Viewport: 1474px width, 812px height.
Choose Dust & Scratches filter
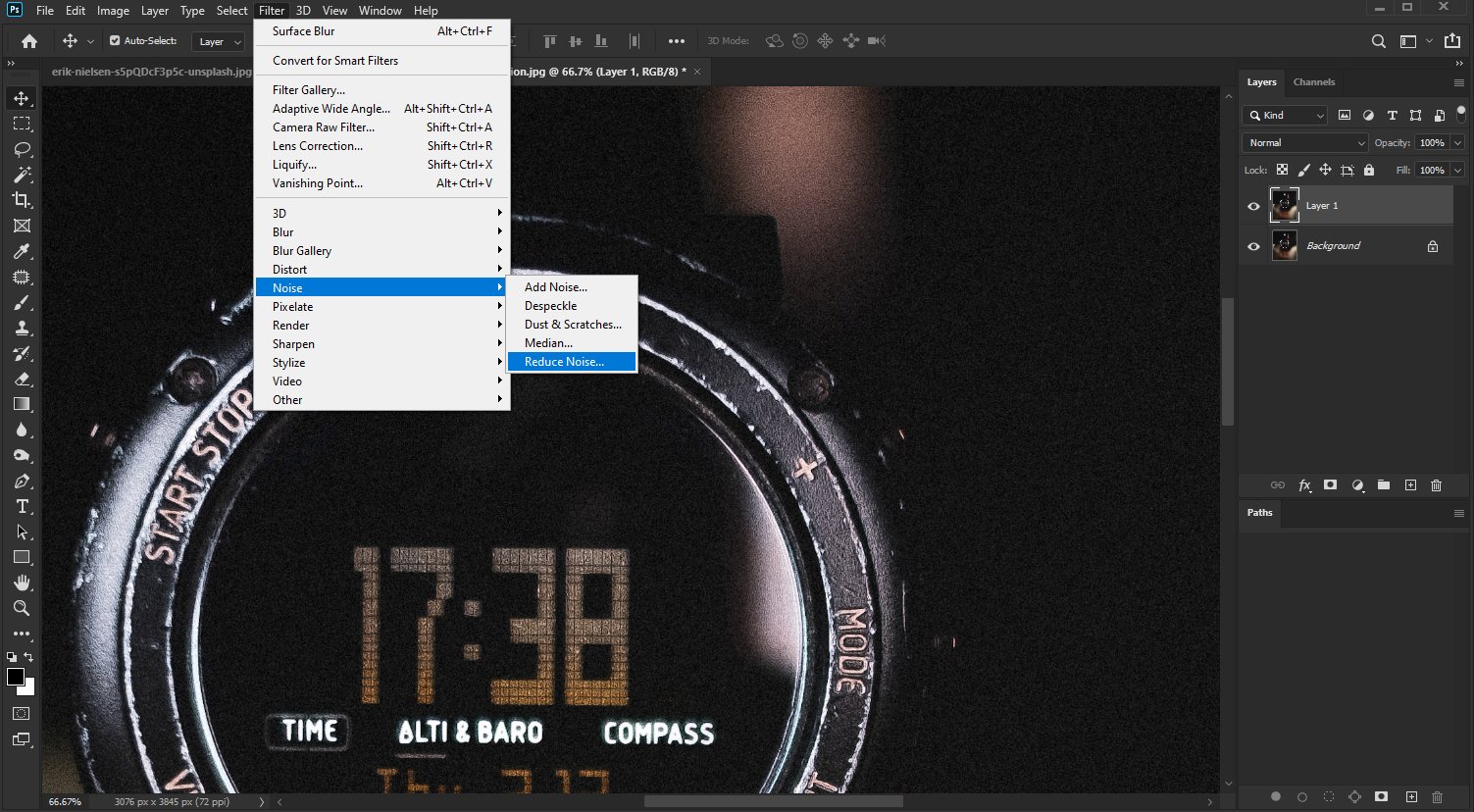point(573,325)
